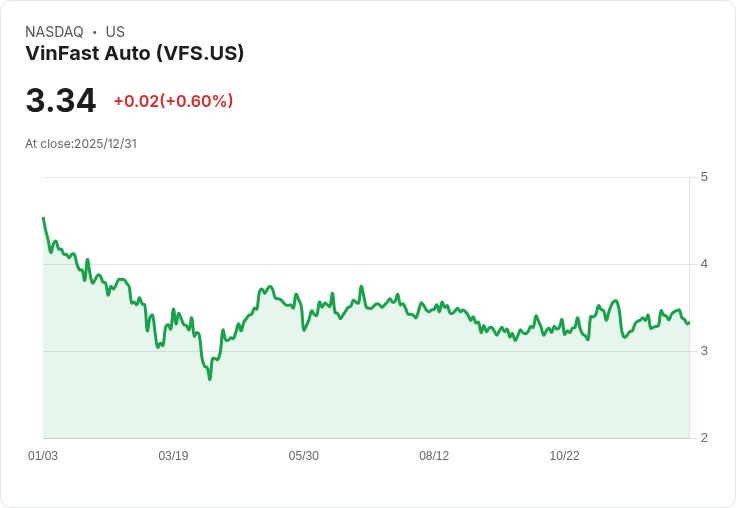
Task: Click the lowest dip of the price line
Action: click(210, 379)
